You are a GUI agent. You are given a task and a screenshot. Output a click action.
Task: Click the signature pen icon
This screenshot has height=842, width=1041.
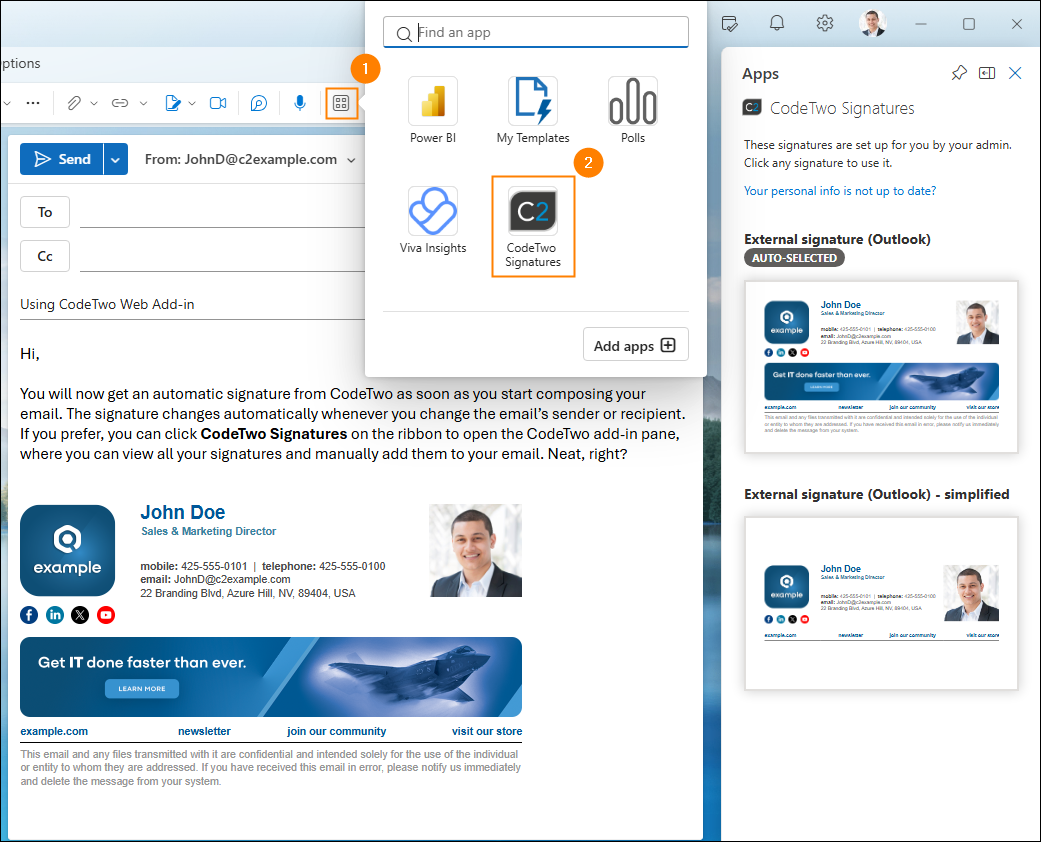click(173, 103)
